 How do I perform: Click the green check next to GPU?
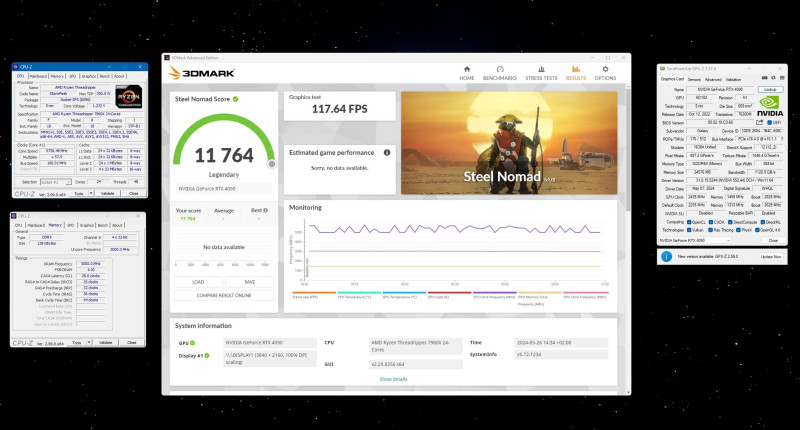point(193,343)
